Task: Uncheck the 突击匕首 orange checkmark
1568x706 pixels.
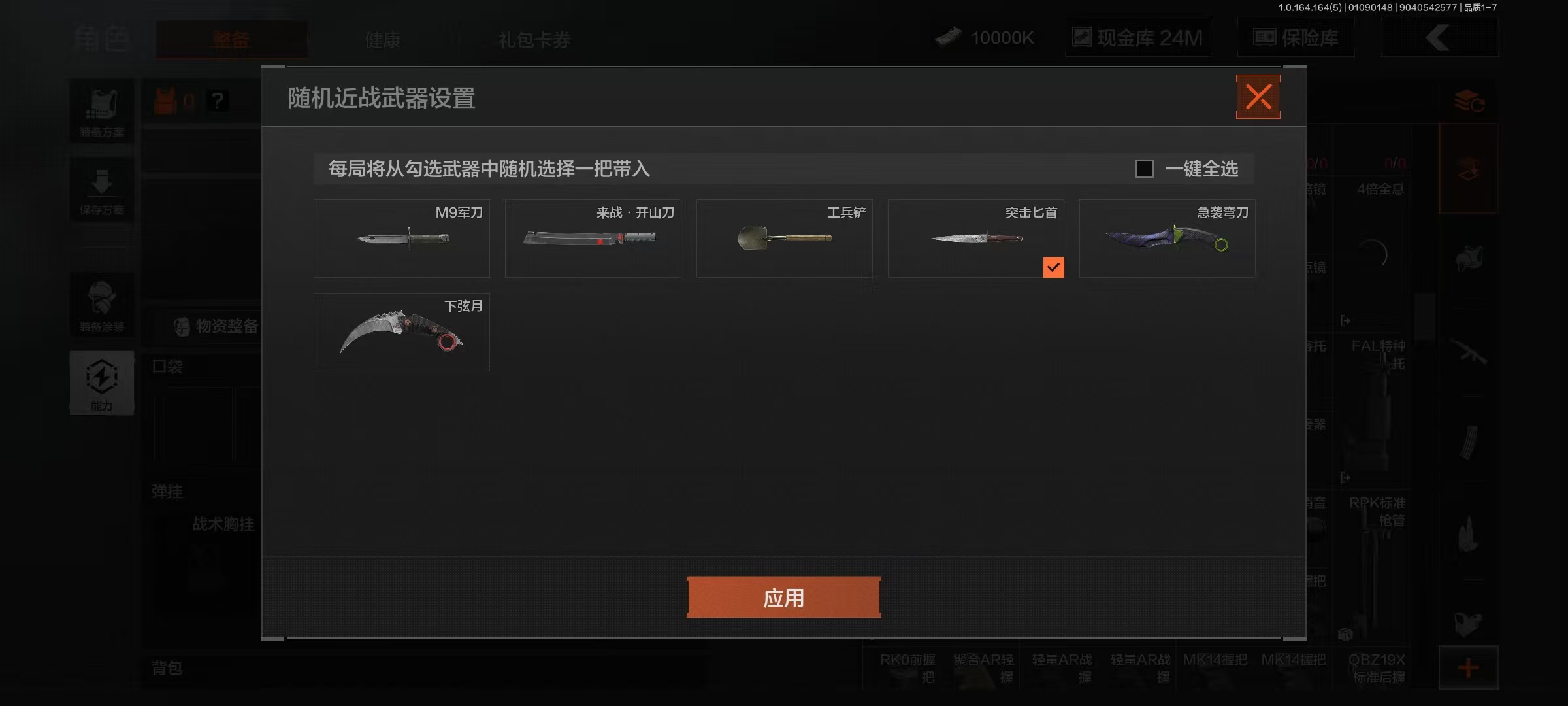Action: [1053, 267]
